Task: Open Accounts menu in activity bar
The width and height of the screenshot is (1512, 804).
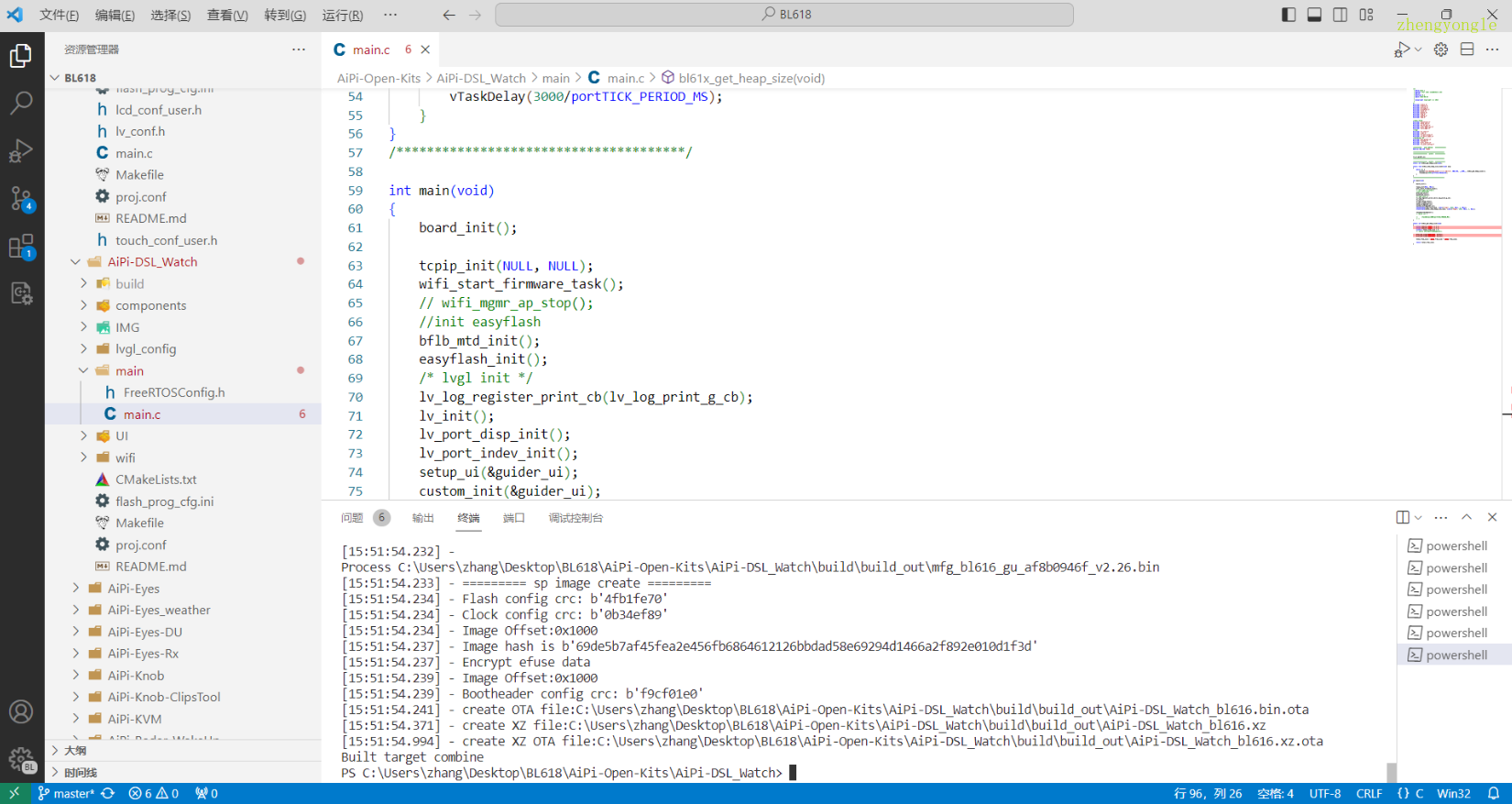Action: pos(21,711)
